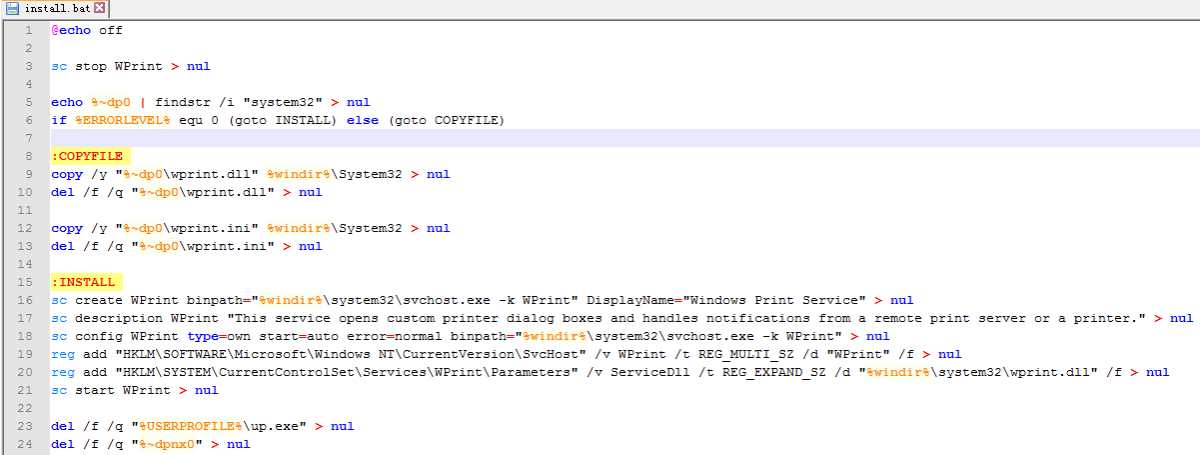Click '(goto COPYFILE)' on line 6
This screenshot has height=455, width=1200.
tap(445, 120)
